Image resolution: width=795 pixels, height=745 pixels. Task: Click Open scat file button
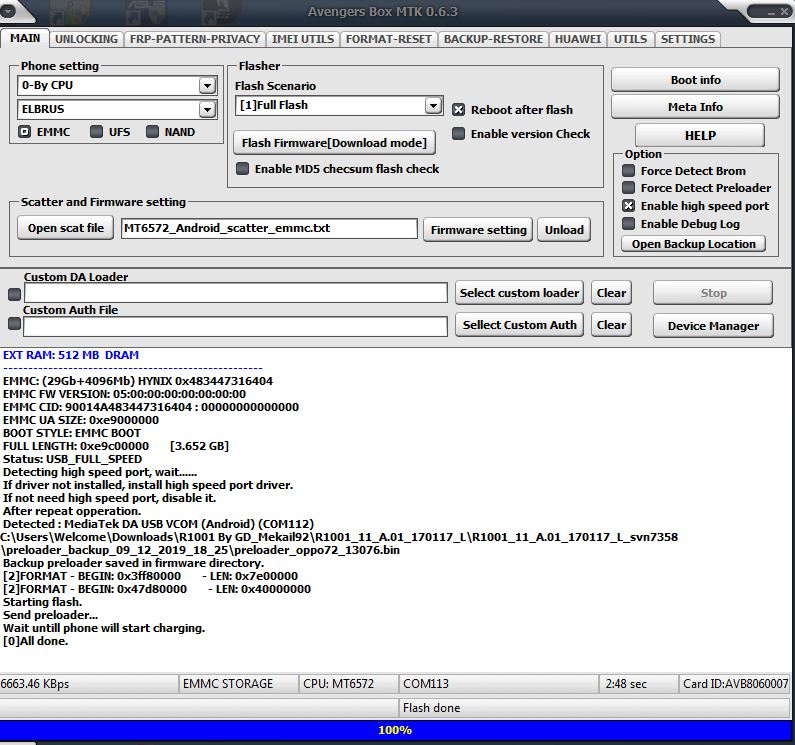click(x=65, y=228)
